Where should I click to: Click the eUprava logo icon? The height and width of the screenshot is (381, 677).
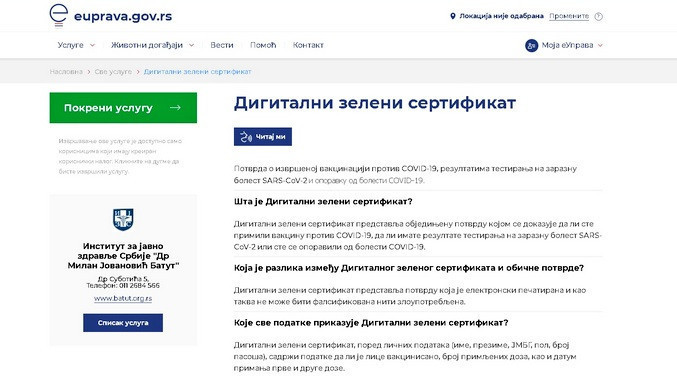[59, 16]
